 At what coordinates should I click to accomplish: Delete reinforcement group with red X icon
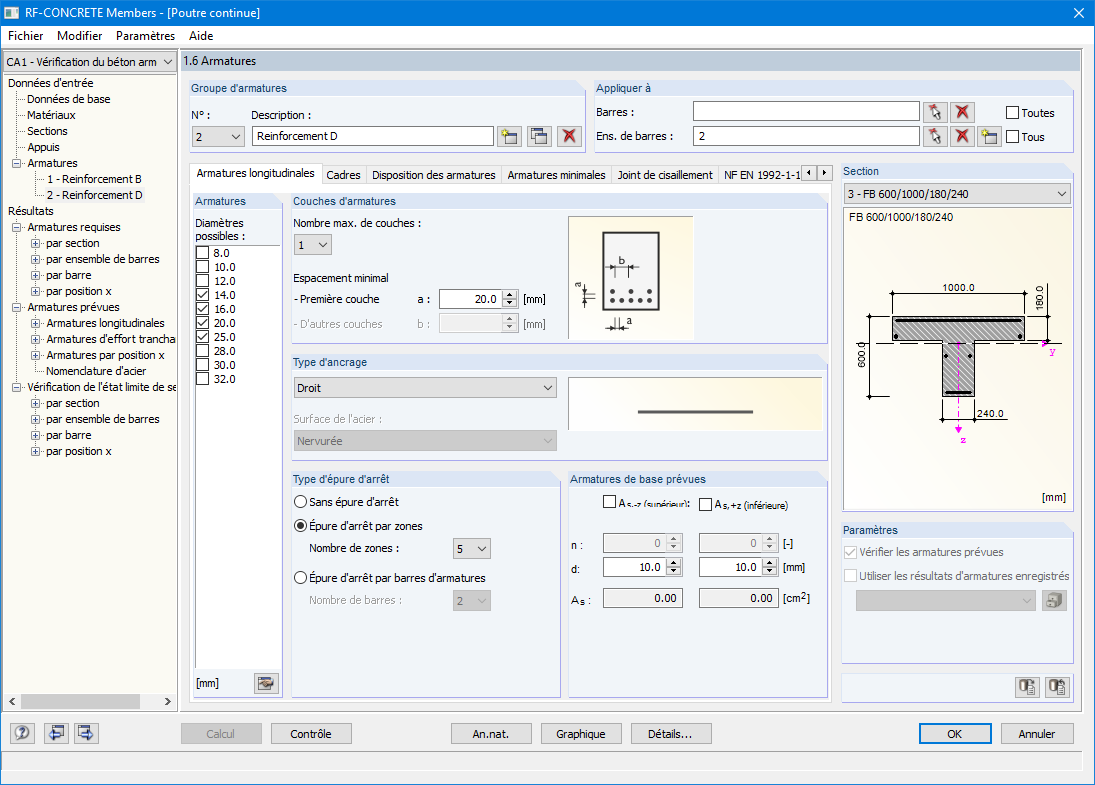pyautogui.click(x=569, y=136)
